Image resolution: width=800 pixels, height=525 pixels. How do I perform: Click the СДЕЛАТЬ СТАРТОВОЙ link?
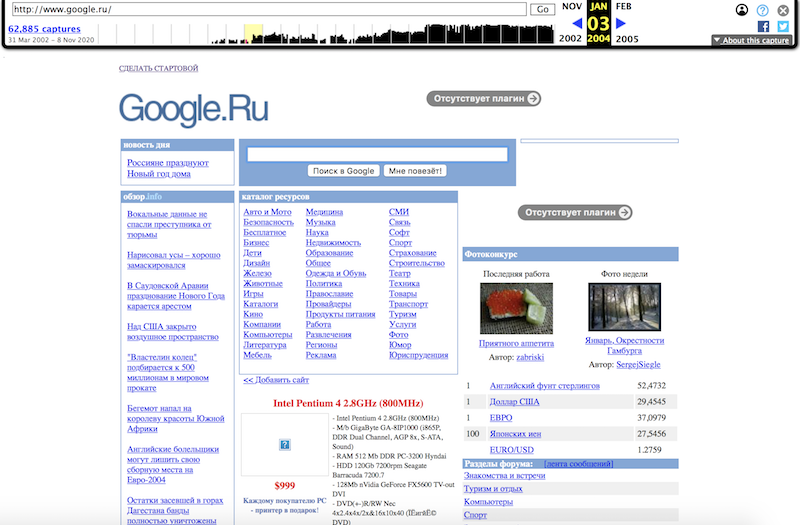coord(159,68)
